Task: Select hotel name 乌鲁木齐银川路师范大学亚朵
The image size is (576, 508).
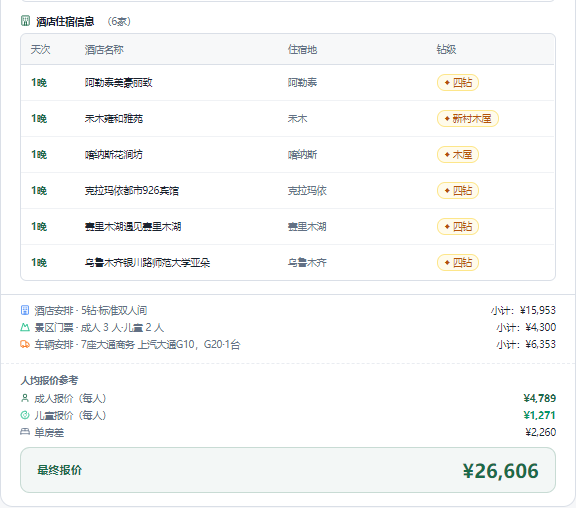Action: point(147,262)
